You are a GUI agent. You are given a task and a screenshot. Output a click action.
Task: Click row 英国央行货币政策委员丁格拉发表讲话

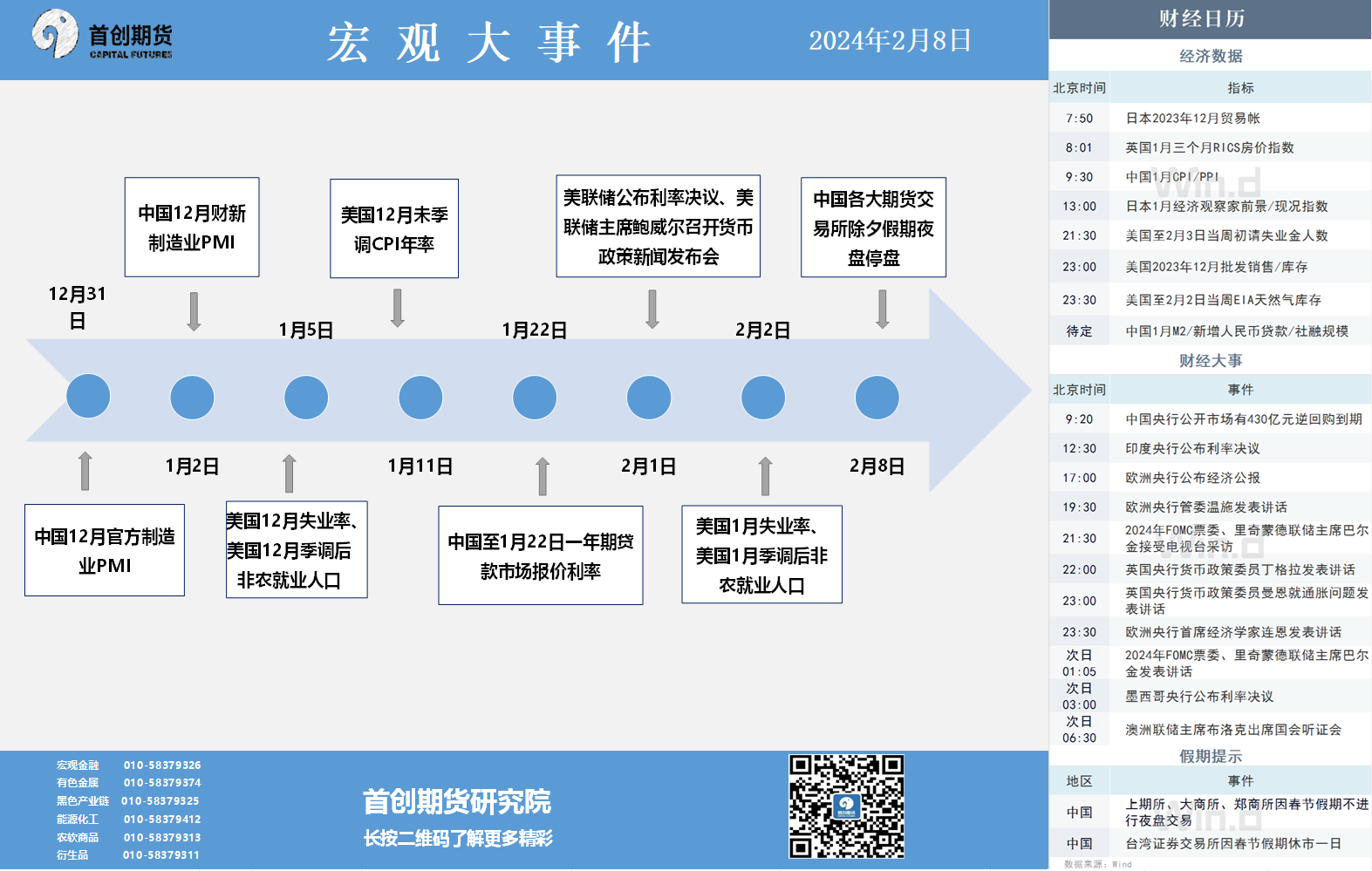click(1210, 569)
